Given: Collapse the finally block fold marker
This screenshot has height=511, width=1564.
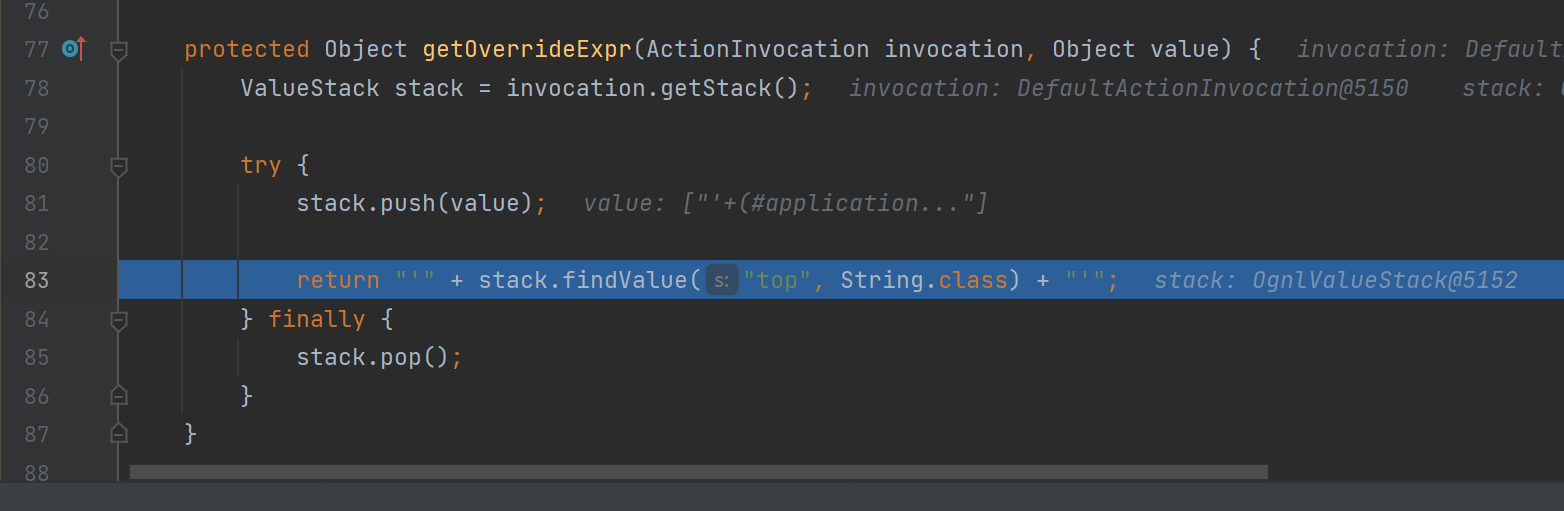Looking at the screenshot, I should (118, 320).
